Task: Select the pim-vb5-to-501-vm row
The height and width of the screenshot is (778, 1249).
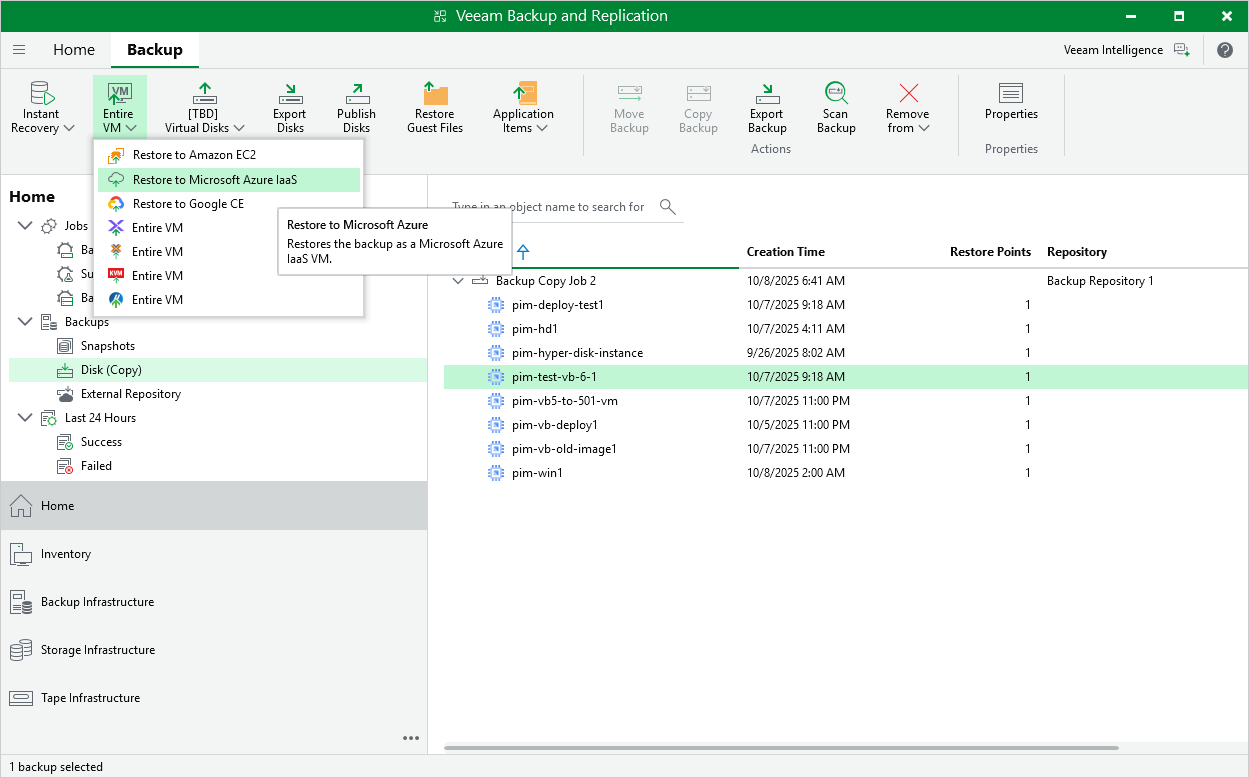Action: tap(846, 401)
